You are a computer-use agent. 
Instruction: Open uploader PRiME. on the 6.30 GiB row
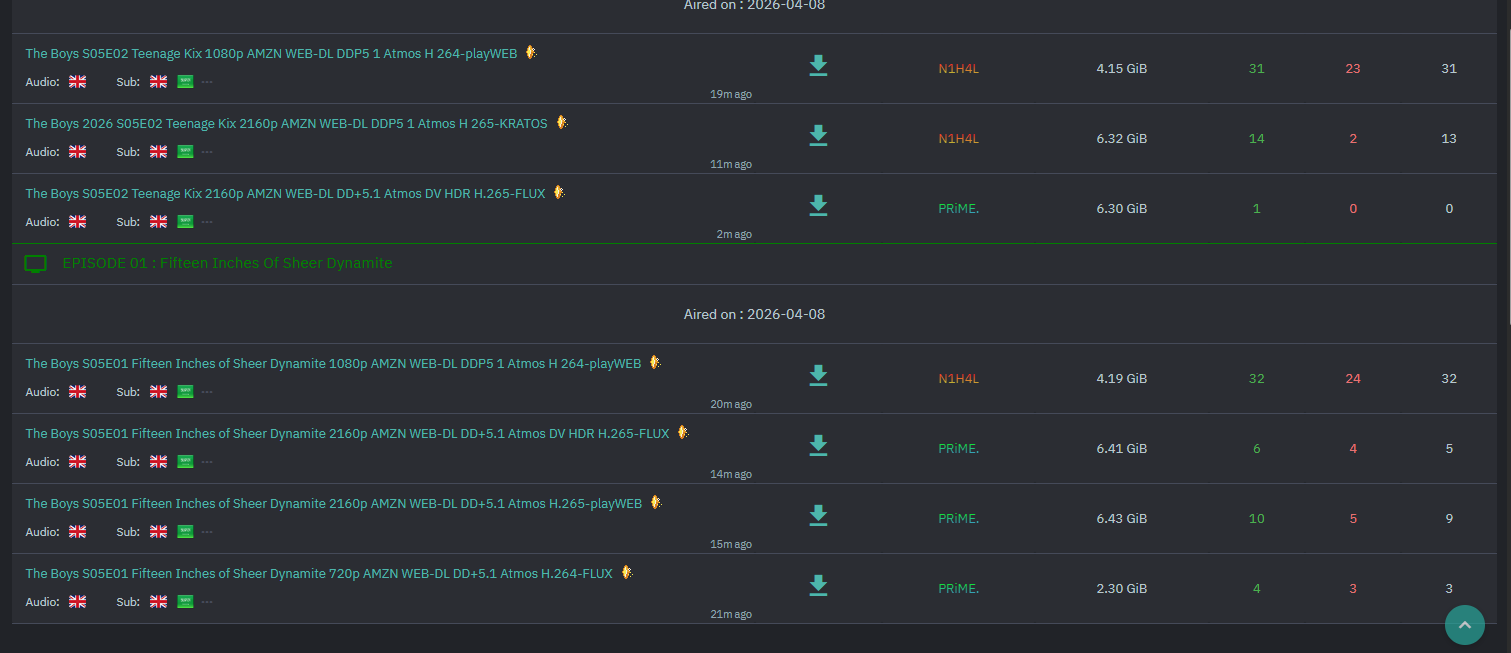pos(958,209)
